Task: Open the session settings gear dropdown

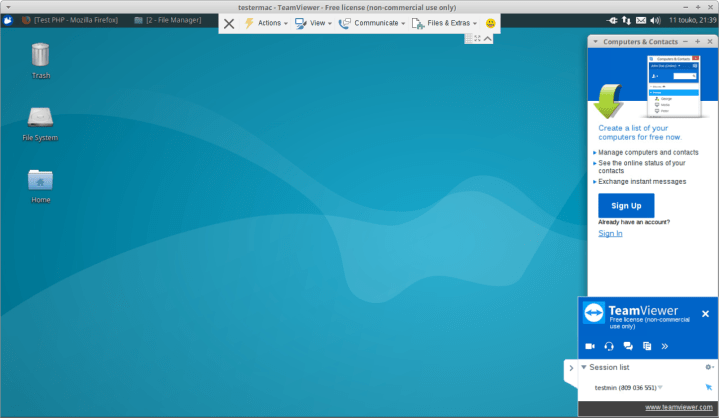Action: (x=709, y=367)
